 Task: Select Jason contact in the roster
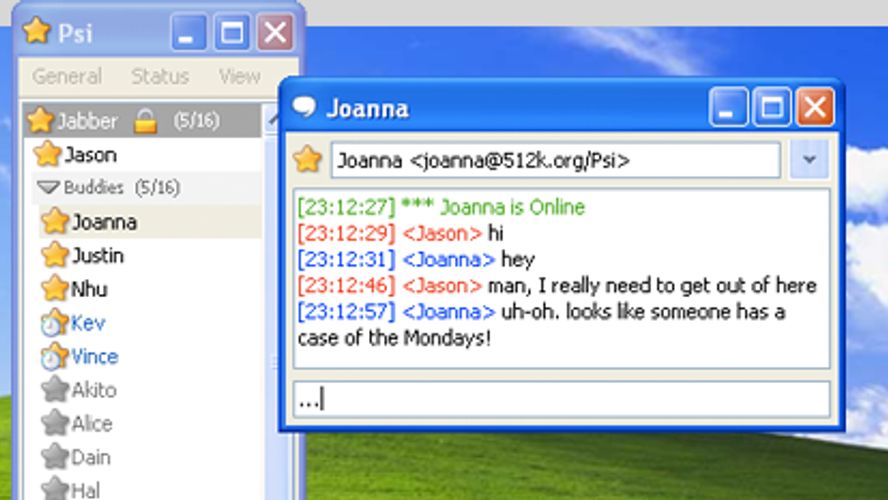[x=90, y=155]
